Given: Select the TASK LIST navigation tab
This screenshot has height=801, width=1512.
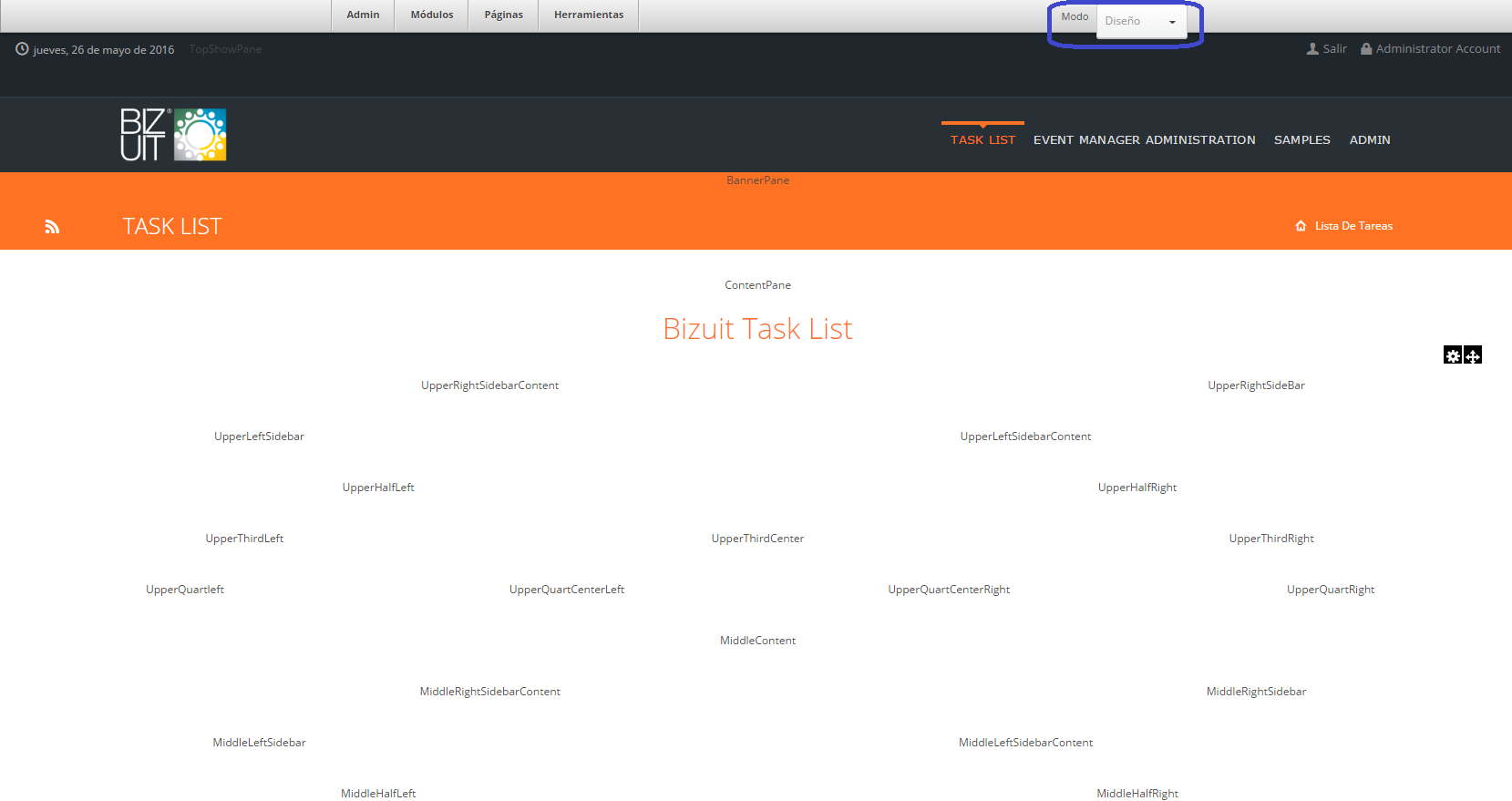Looking at the screenshot, I should tap(982, 140).
